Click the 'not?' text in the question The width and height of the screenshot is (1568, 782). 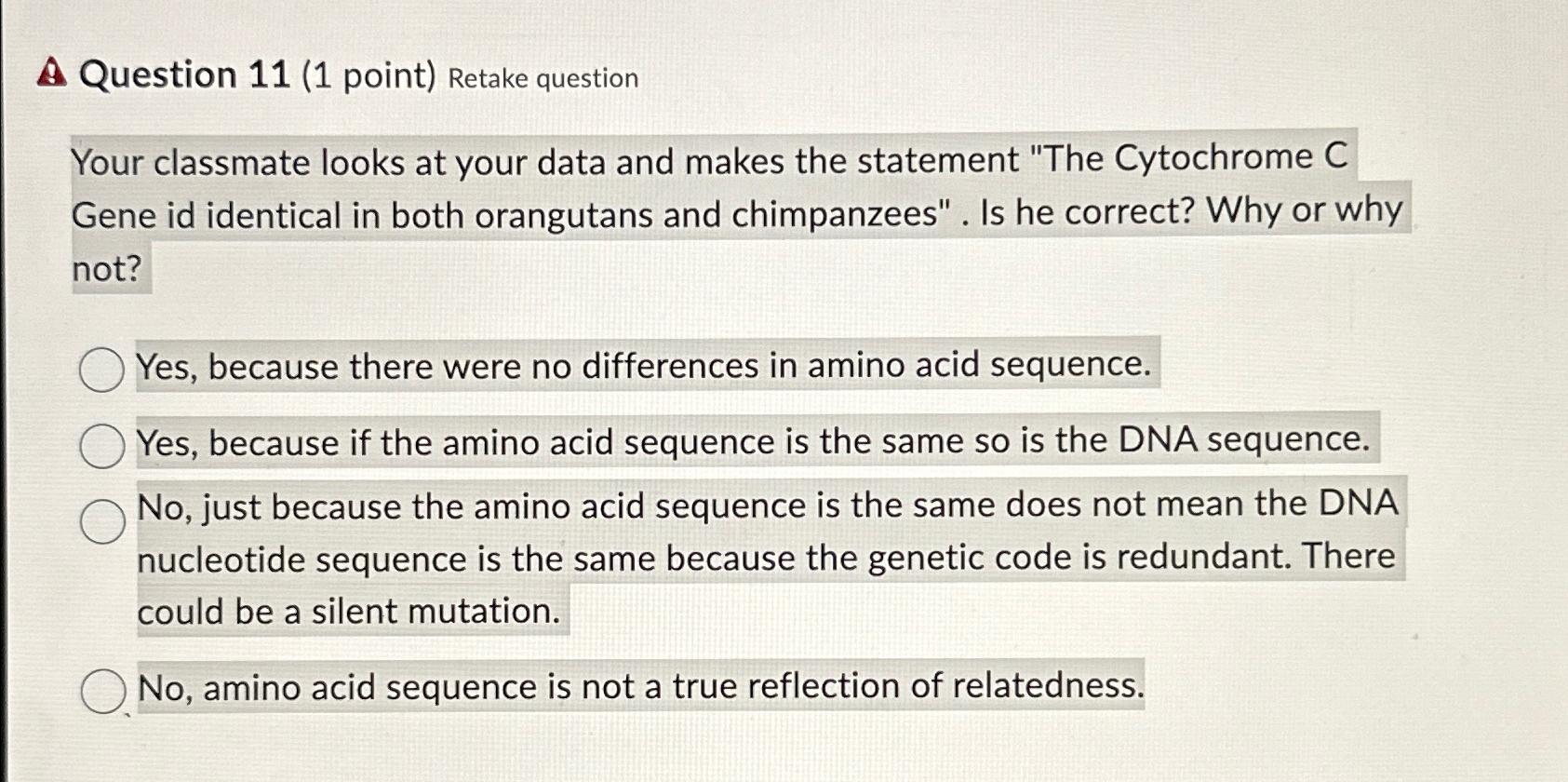[x=108, y=271]
